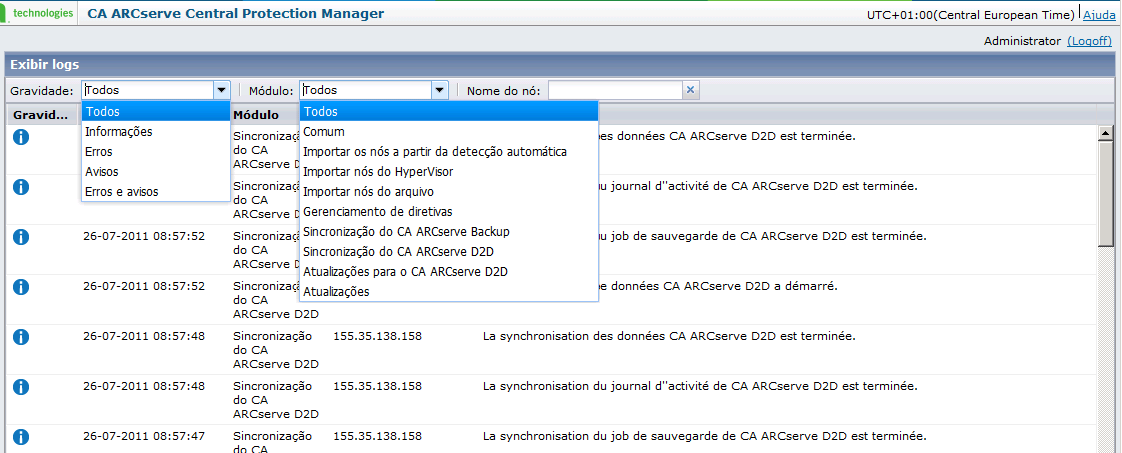Viewport: 1122px width, 453px height.
Task: Sort by the Gravid... column header
Action: pyautogui.click(x=41, y=115)
